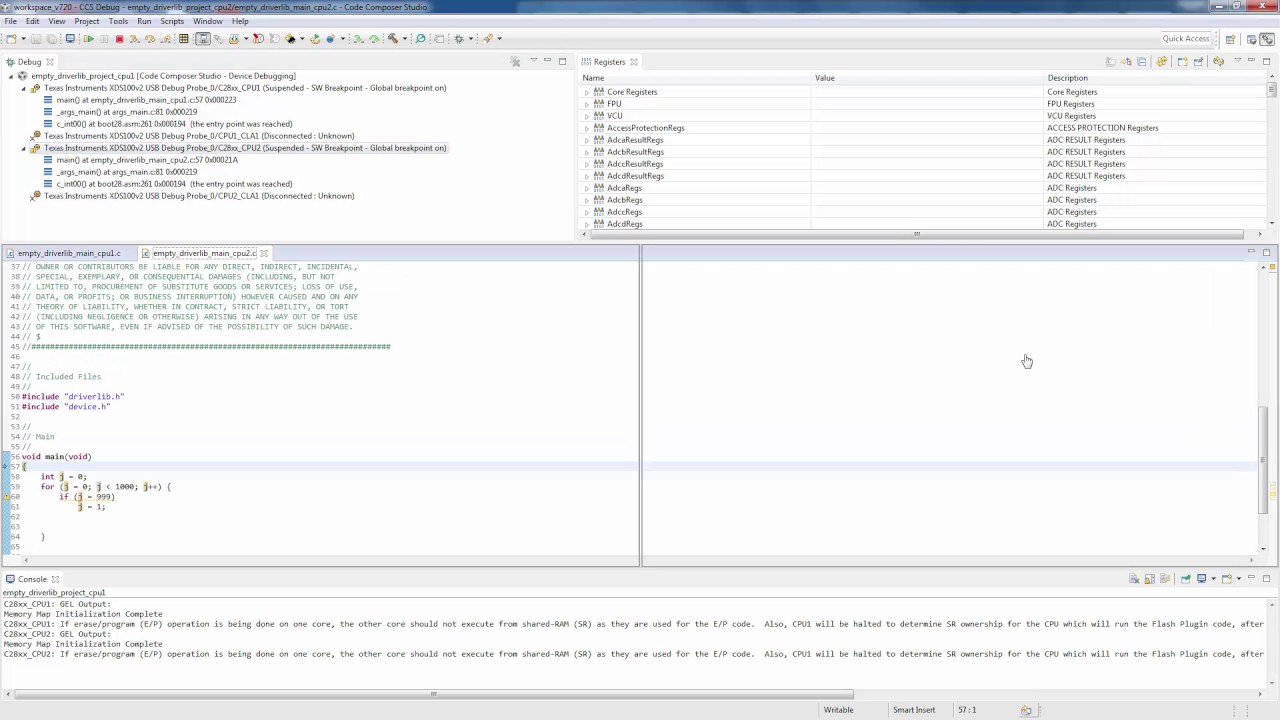Viewport: 1280px width, 720px height.
Task: Open the Window menu
Action: click(208, 21)
